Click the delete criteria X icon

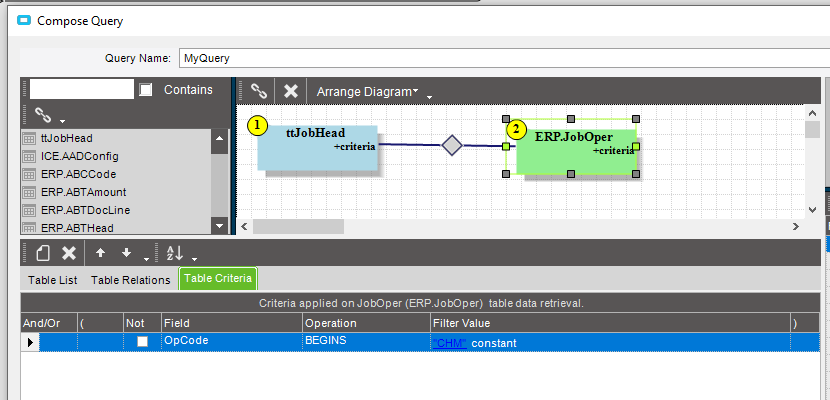pyautogui.click(x=69, y=253)
